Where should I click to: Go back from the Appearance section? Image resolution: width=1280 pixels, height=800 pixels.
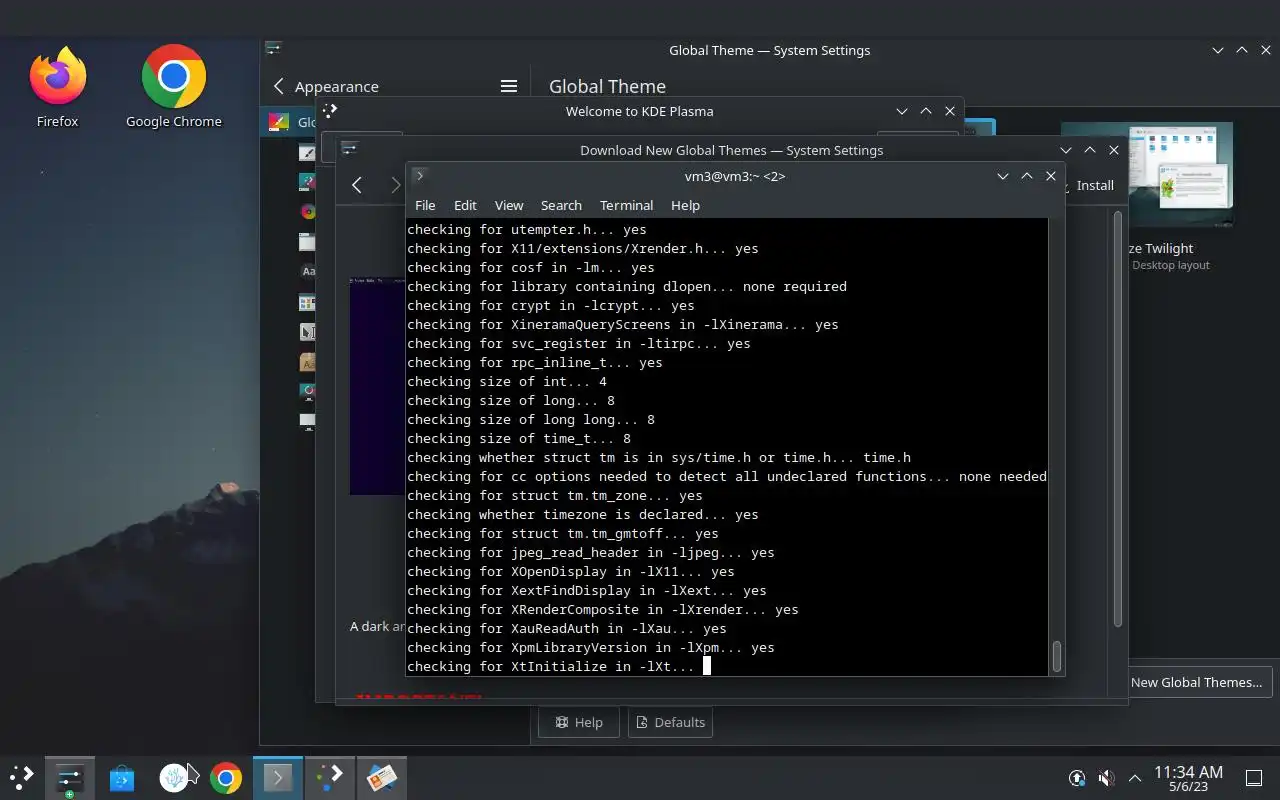click(x=279, y=86)
